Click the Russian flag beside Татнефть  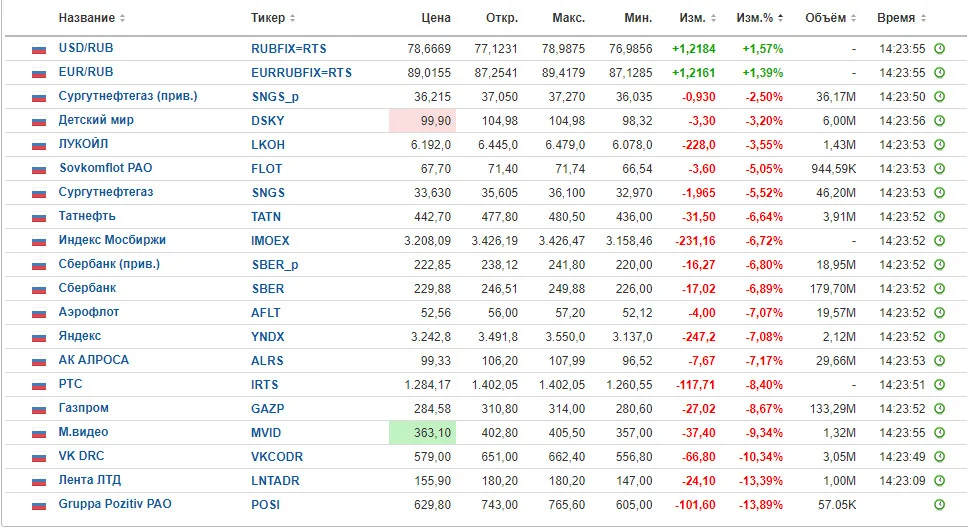point(39,218)
